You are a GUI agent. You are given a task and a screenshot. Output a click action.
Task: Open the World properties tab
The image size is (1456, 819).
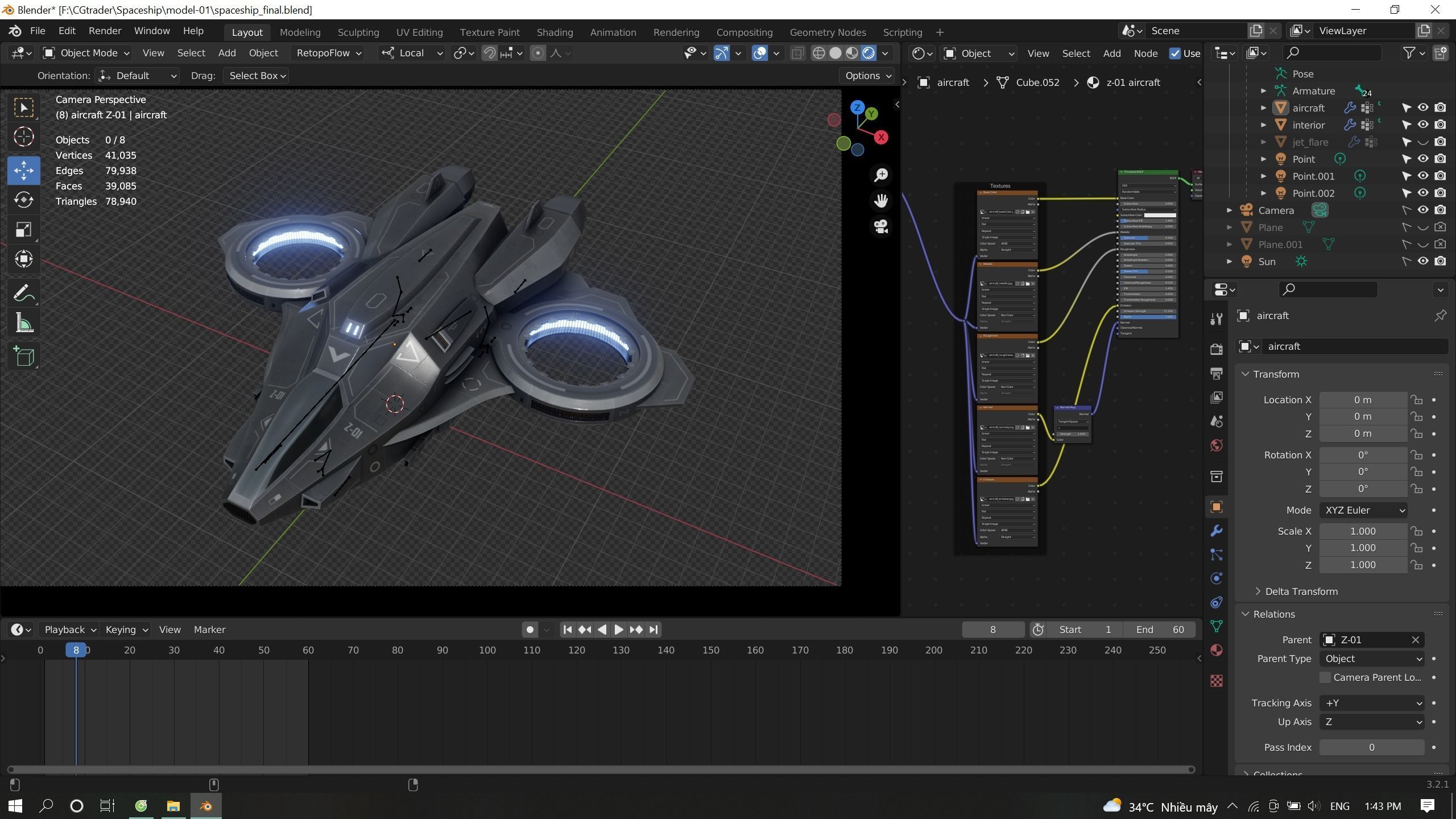1217,445
